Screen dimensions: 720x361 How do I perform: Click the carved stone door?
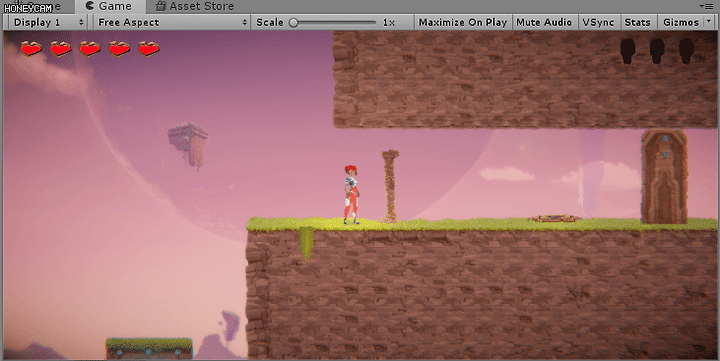click(664, 176)
